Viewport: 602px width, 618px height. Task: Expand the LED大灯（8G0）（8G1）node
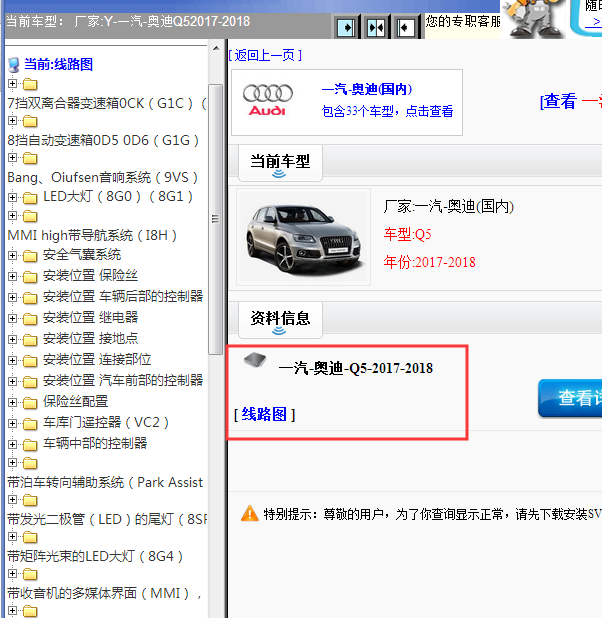[13, 197]
